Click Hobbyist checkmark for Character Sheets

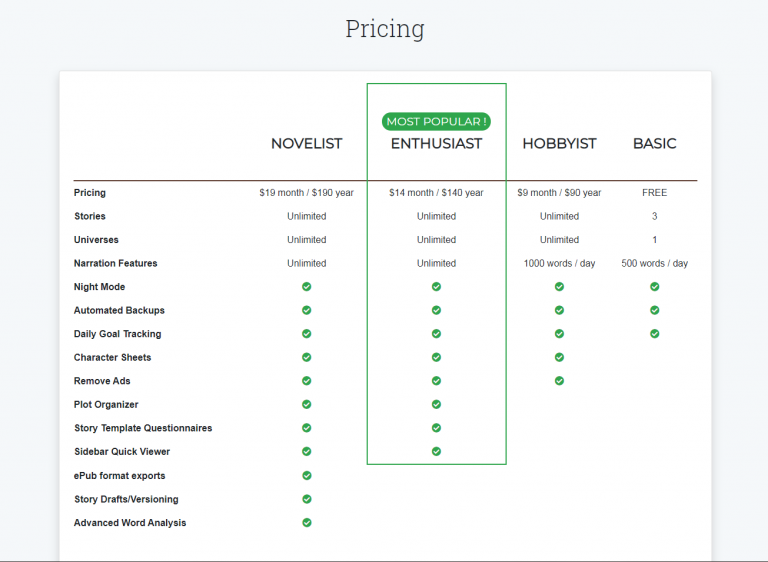click(559, 357)
